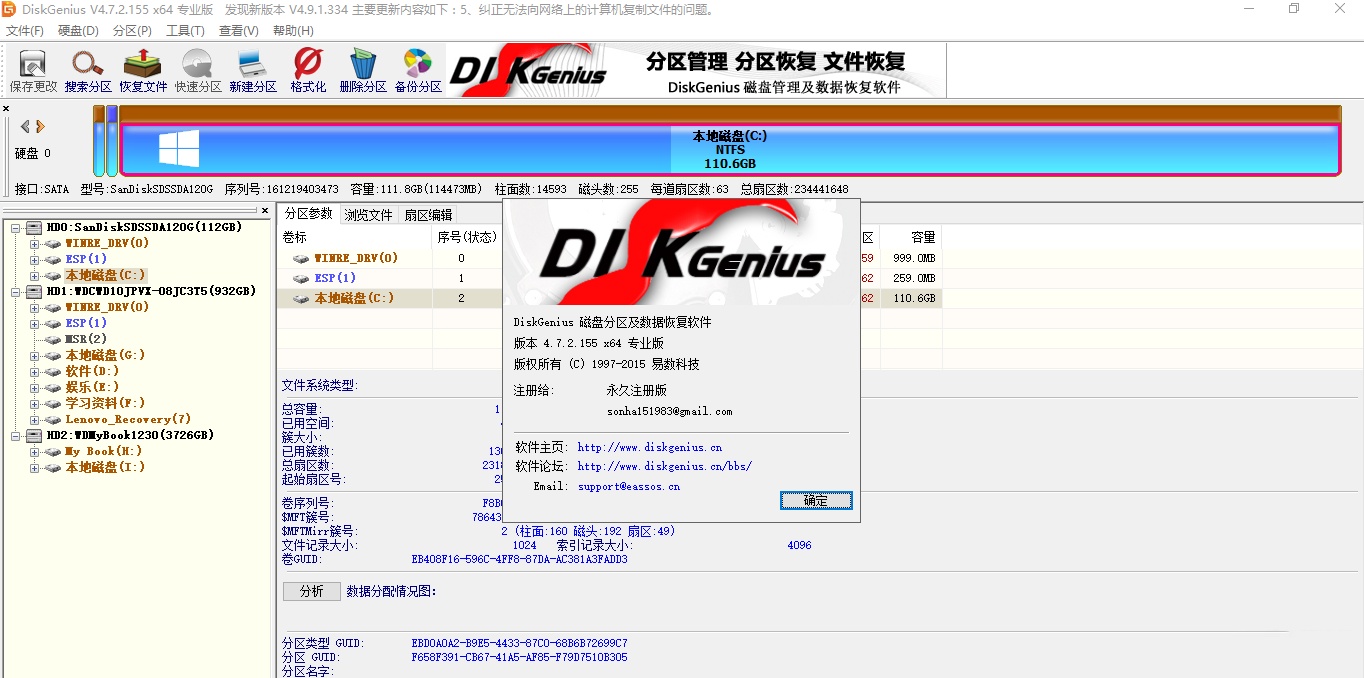The image size is (1364, 678).
Task: Expand 本地磁盘(C:) under HD0 in tree
Action: click(x=35, y=275)
